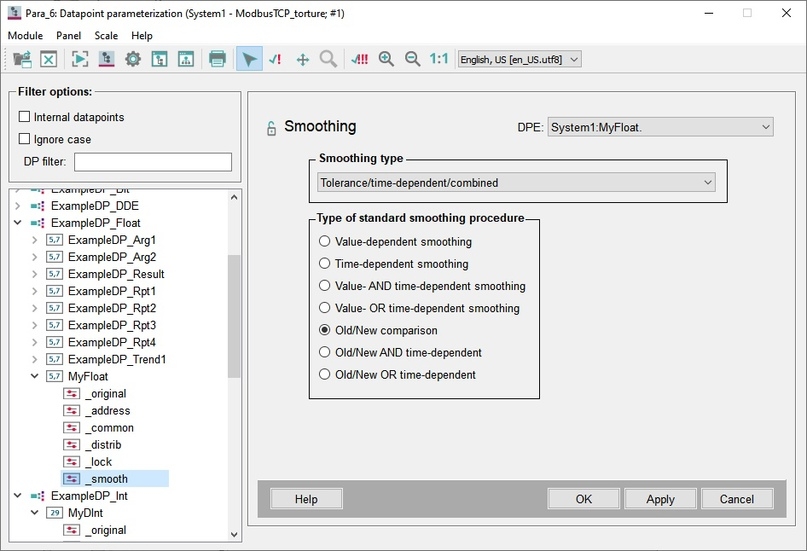Click into the DP filter field
This screenshot has width=807, height=551.
[153, 162]
